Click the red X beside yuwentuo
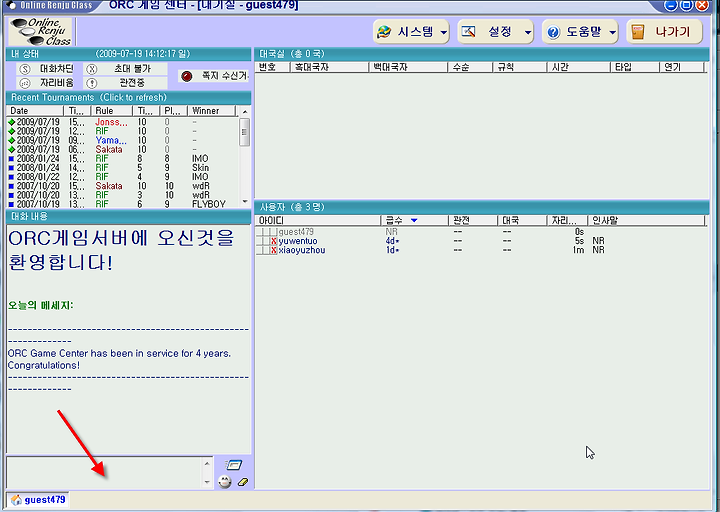 (x=274, y=241)
